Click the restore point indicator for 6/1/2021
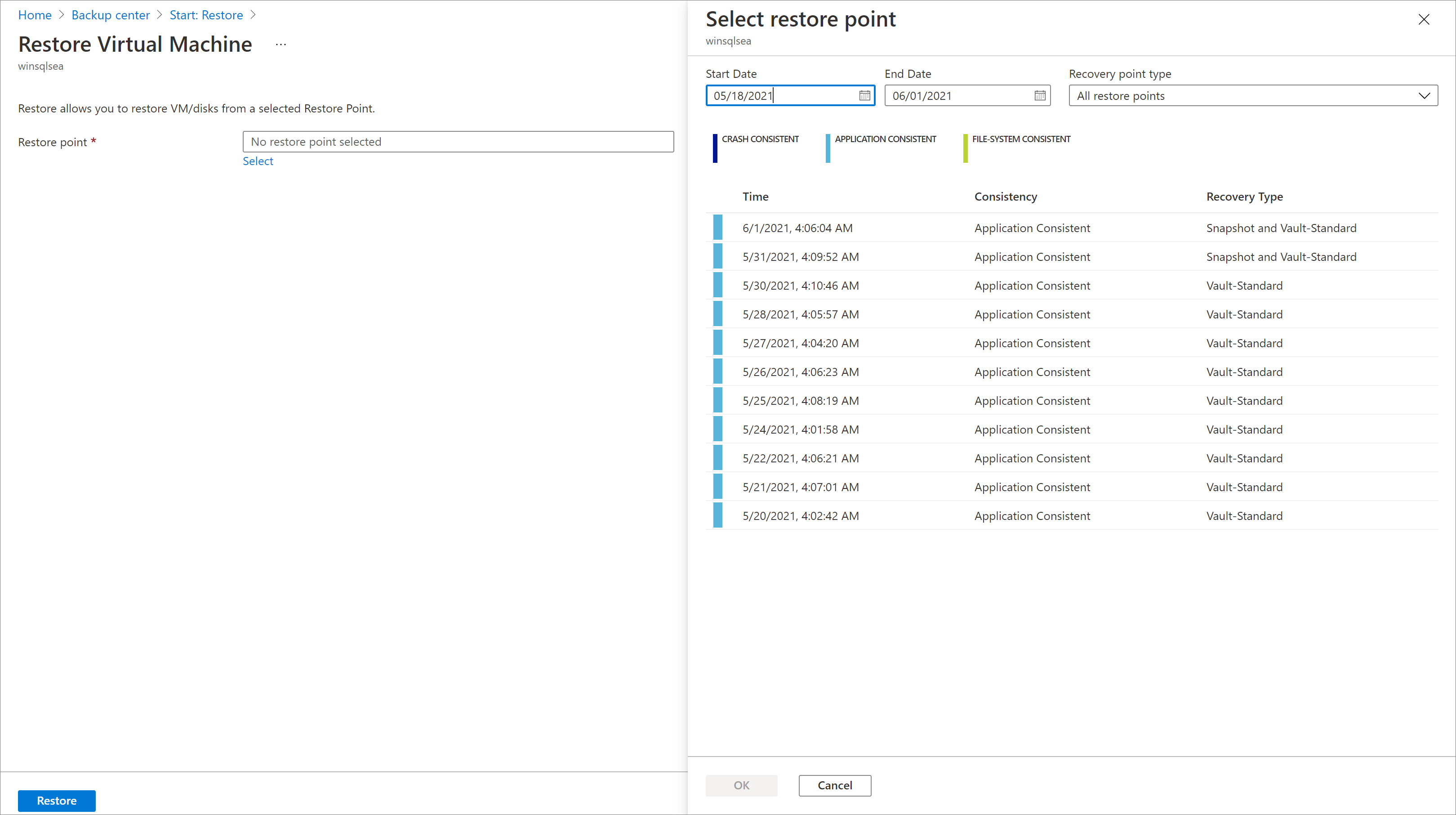The image size is (1456, 815). (718, 227)
